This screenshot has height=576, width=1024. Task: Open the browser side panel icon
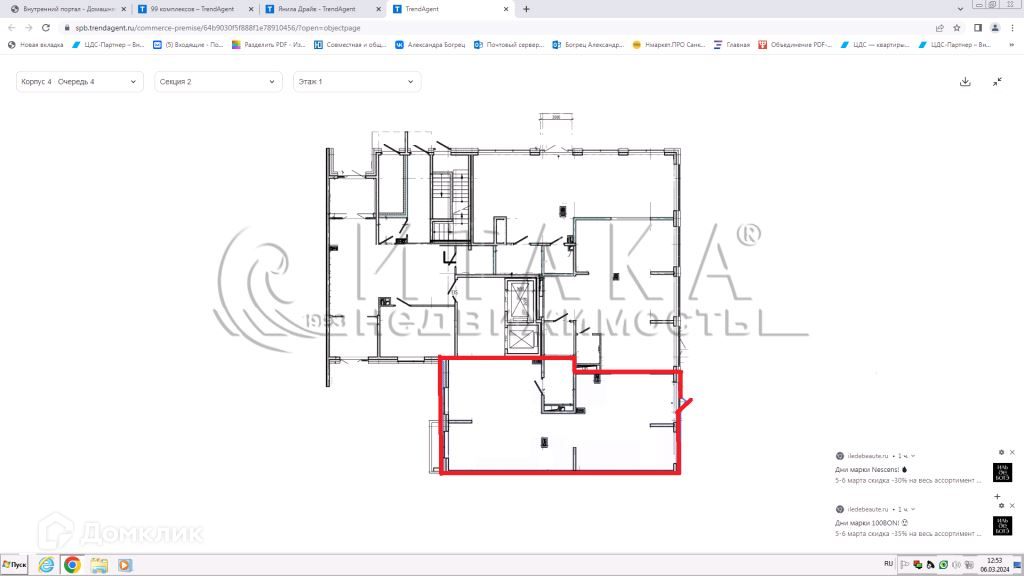(x=978, y=28)
